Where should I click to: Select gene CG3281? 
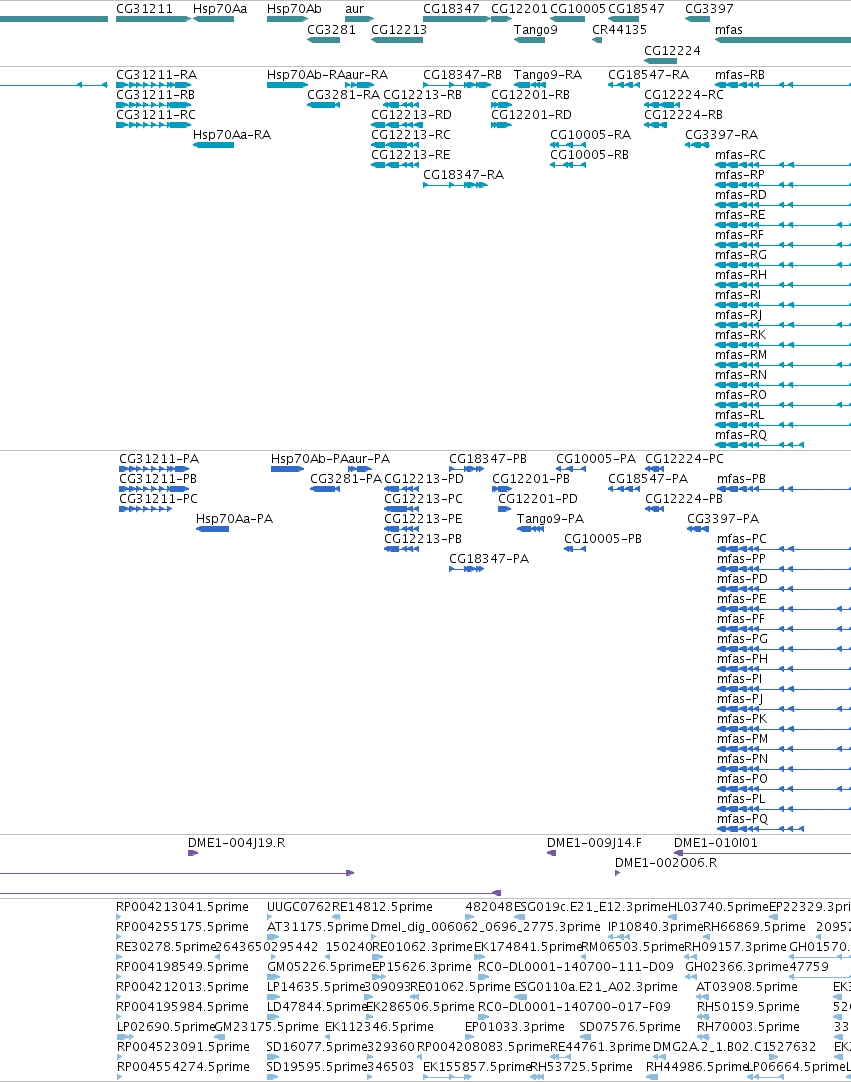click(x=323, y=39)
